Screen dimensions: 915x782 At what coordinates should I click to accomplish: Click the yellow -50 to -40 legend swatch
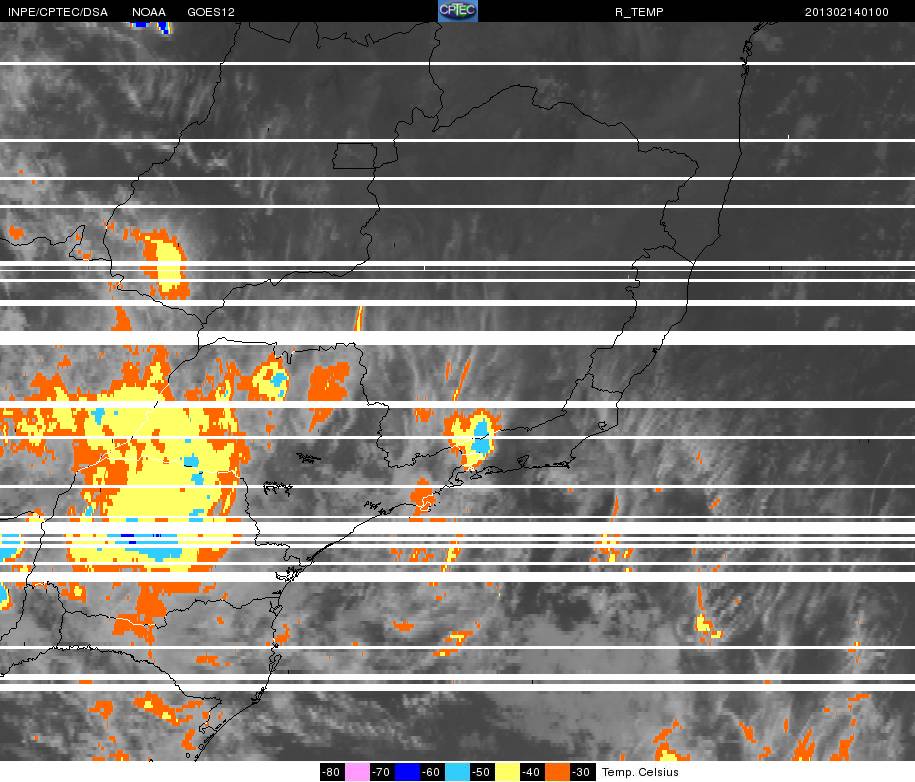point(507,772)
